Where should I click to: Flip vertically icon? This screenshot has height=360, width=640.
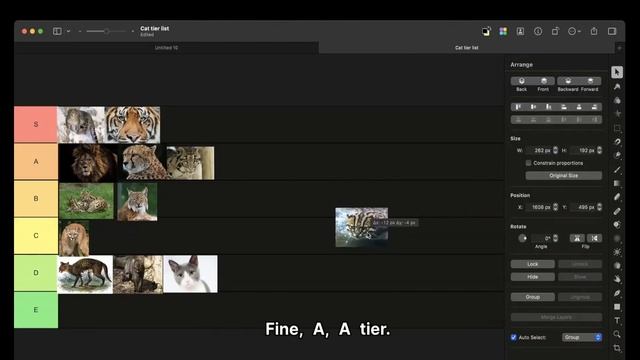tap(594, 238)
